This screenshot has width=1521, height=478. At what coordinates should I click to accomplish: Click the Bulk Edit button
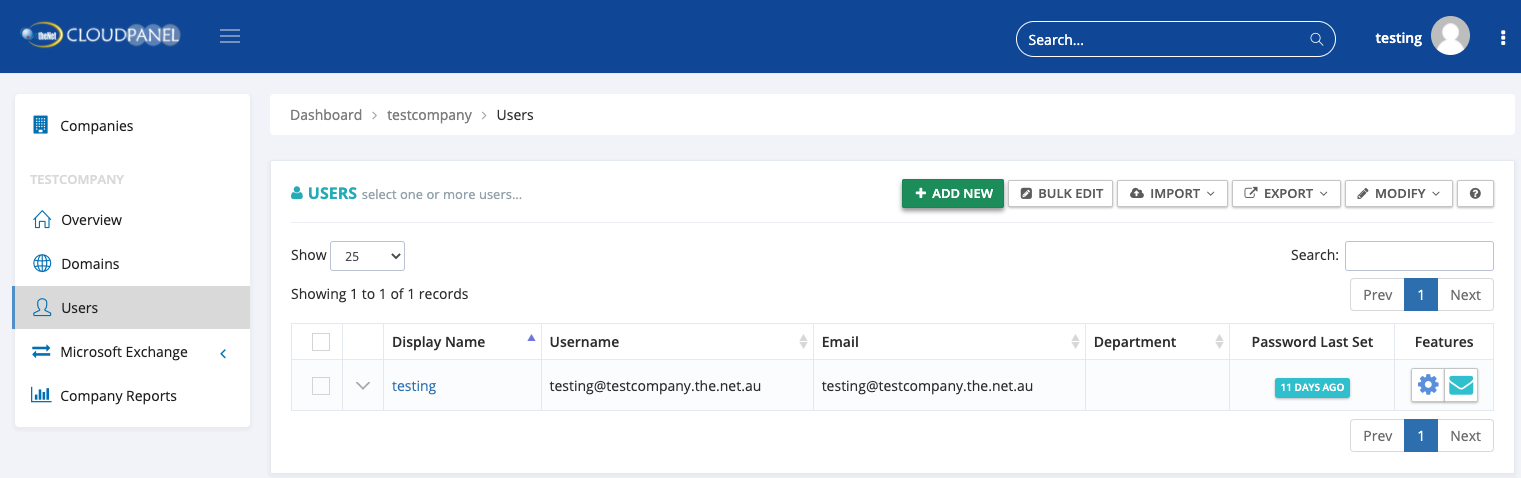pos(1060,193)
